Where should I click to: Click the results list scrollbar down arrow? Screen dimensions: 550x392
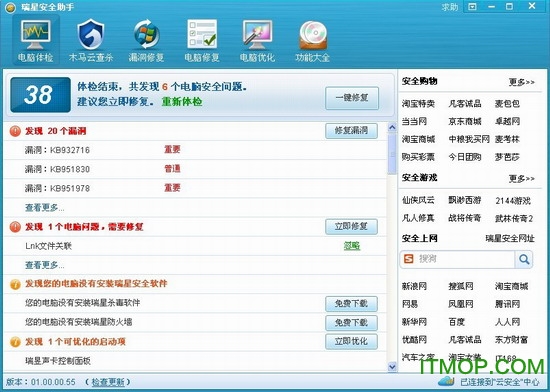coord(392,367)
